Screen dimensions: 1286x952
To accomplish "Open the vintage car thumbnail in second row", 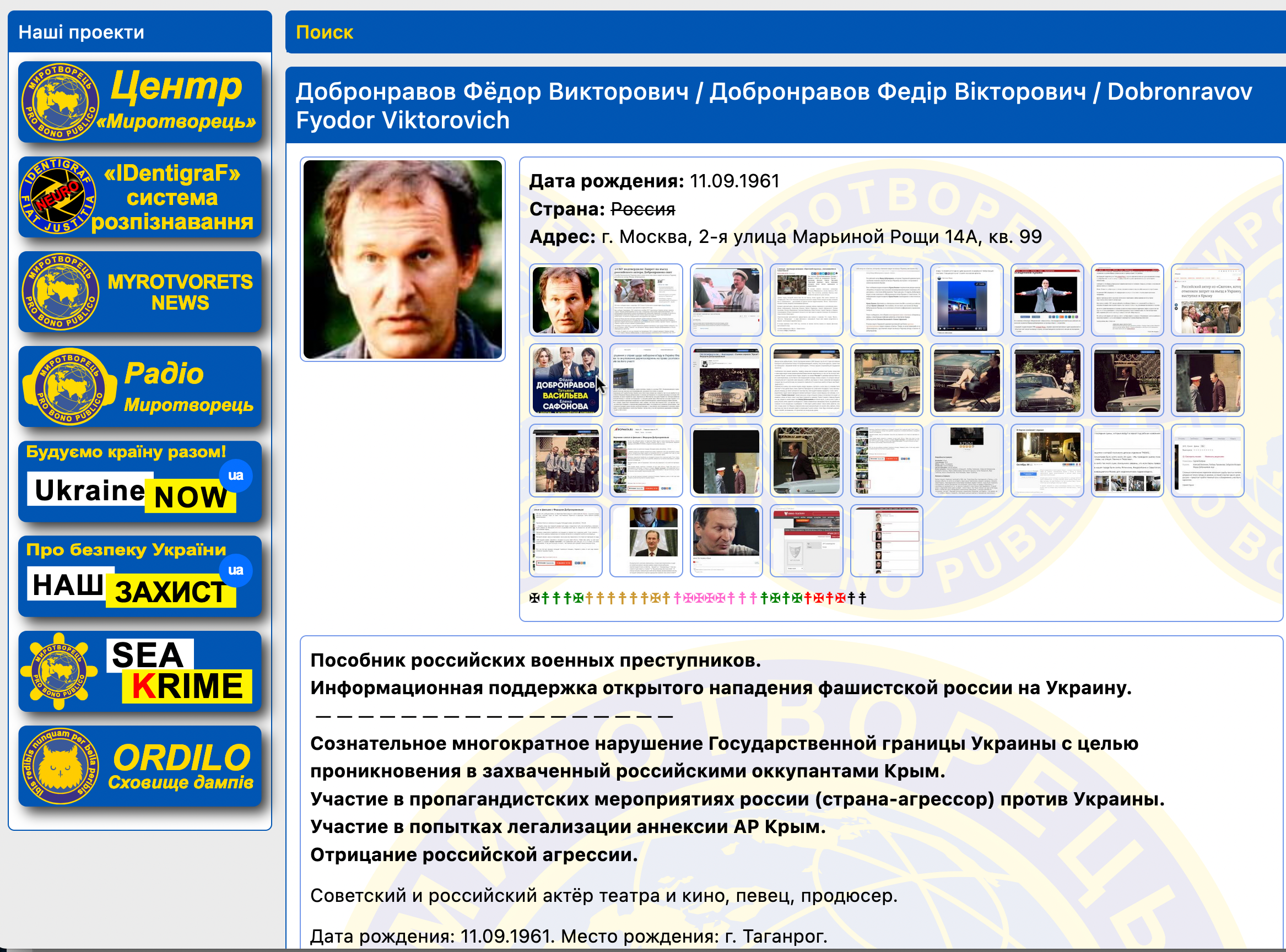I will (886, 380).
